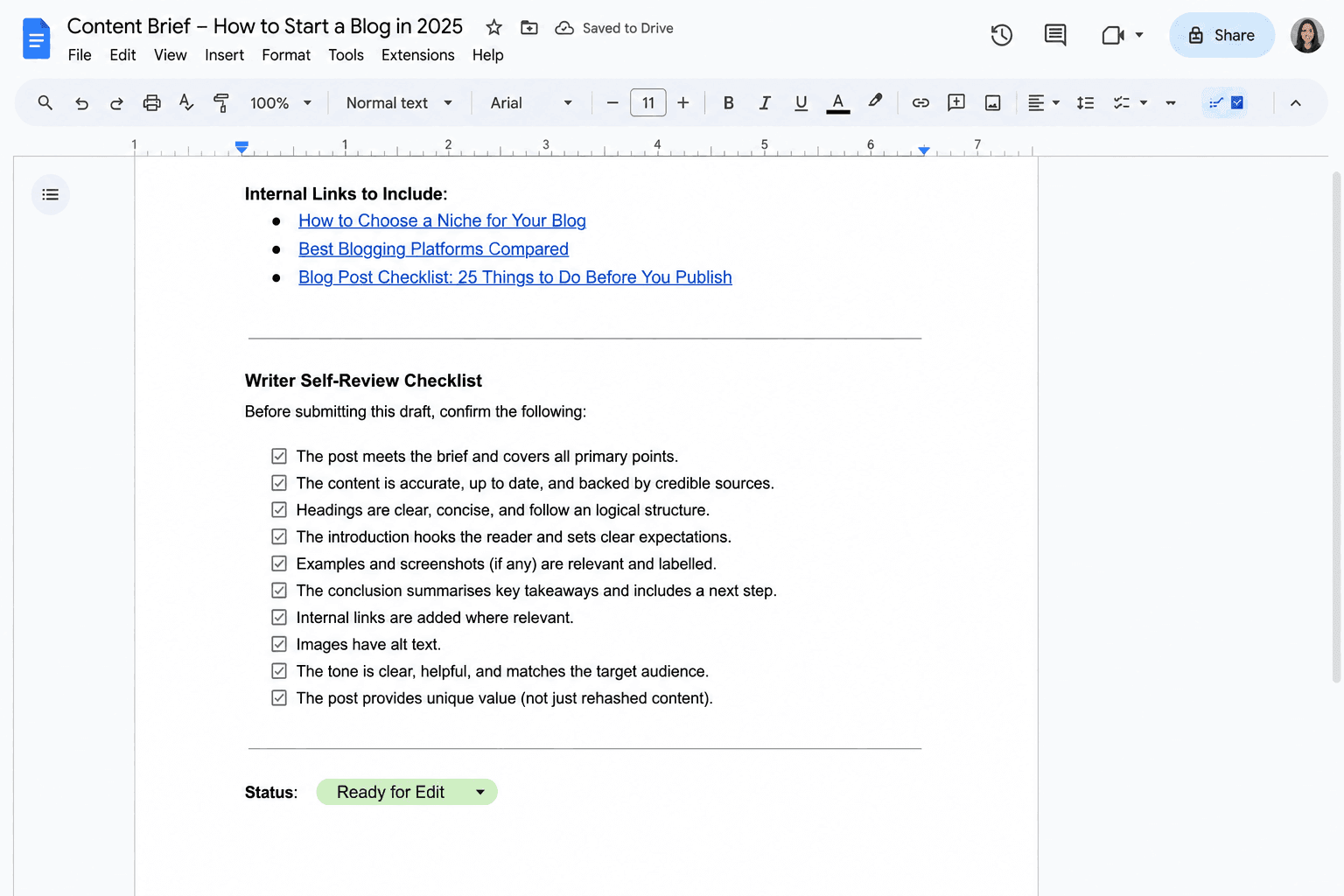
Task: Insert a link
Action: pos(920,102)
